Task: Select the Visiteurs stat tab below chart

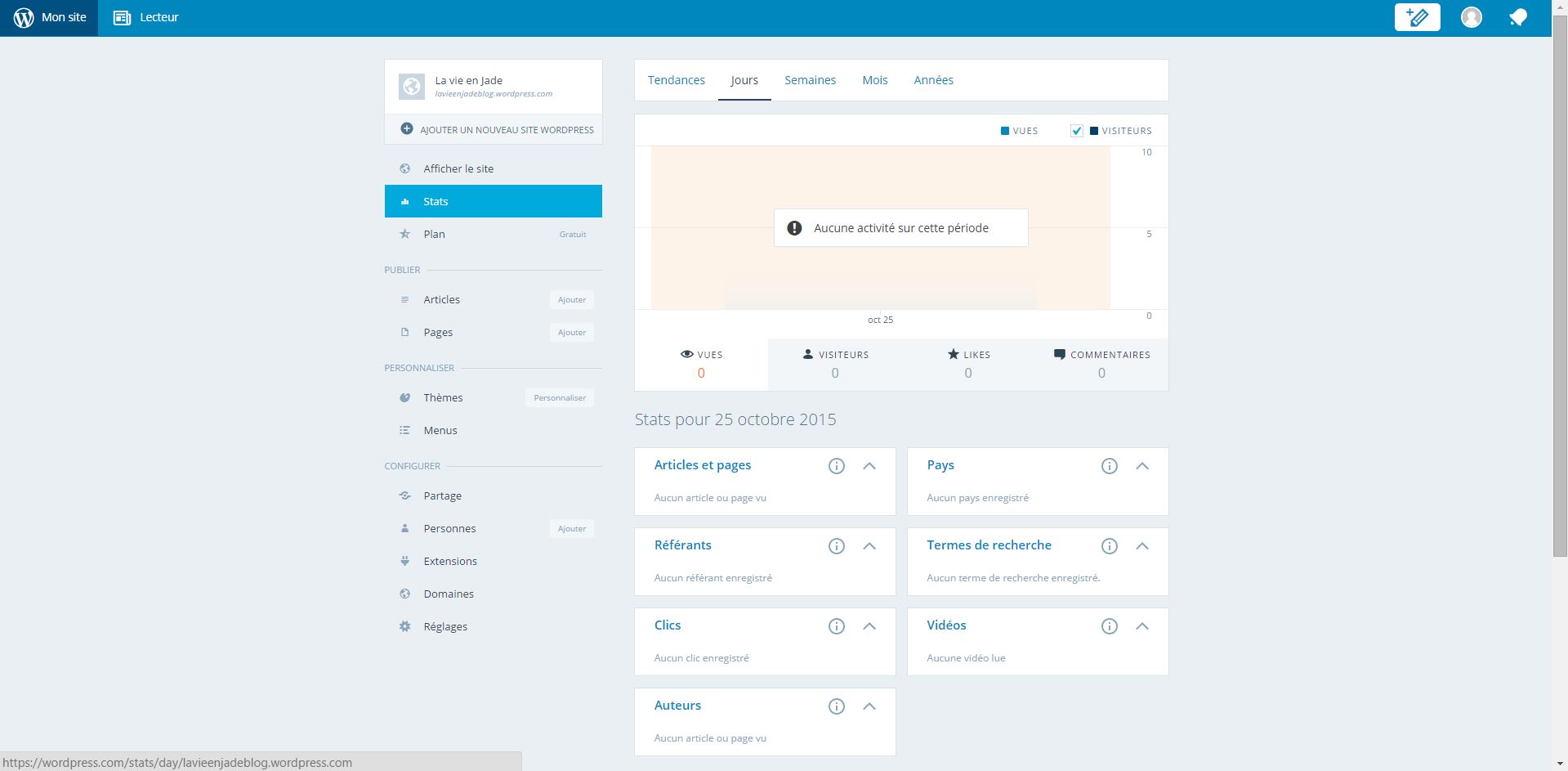Action: click(834, 364)
